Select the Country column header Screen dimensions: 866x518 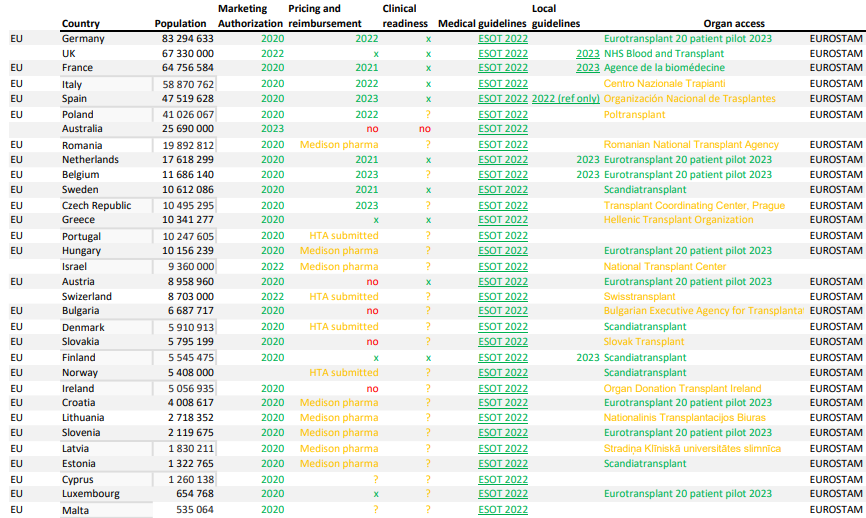81,24
